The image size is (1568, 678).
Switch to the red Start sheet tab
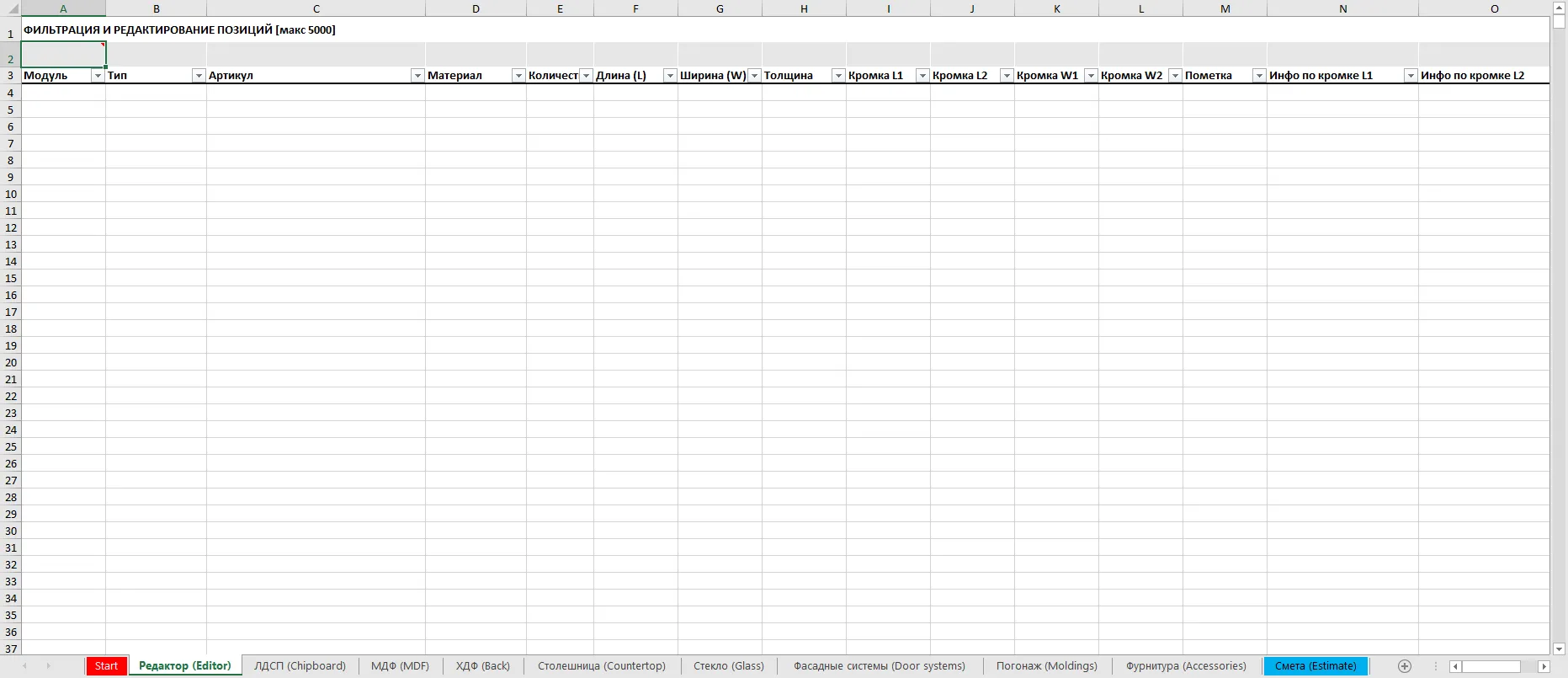[106, 666]
